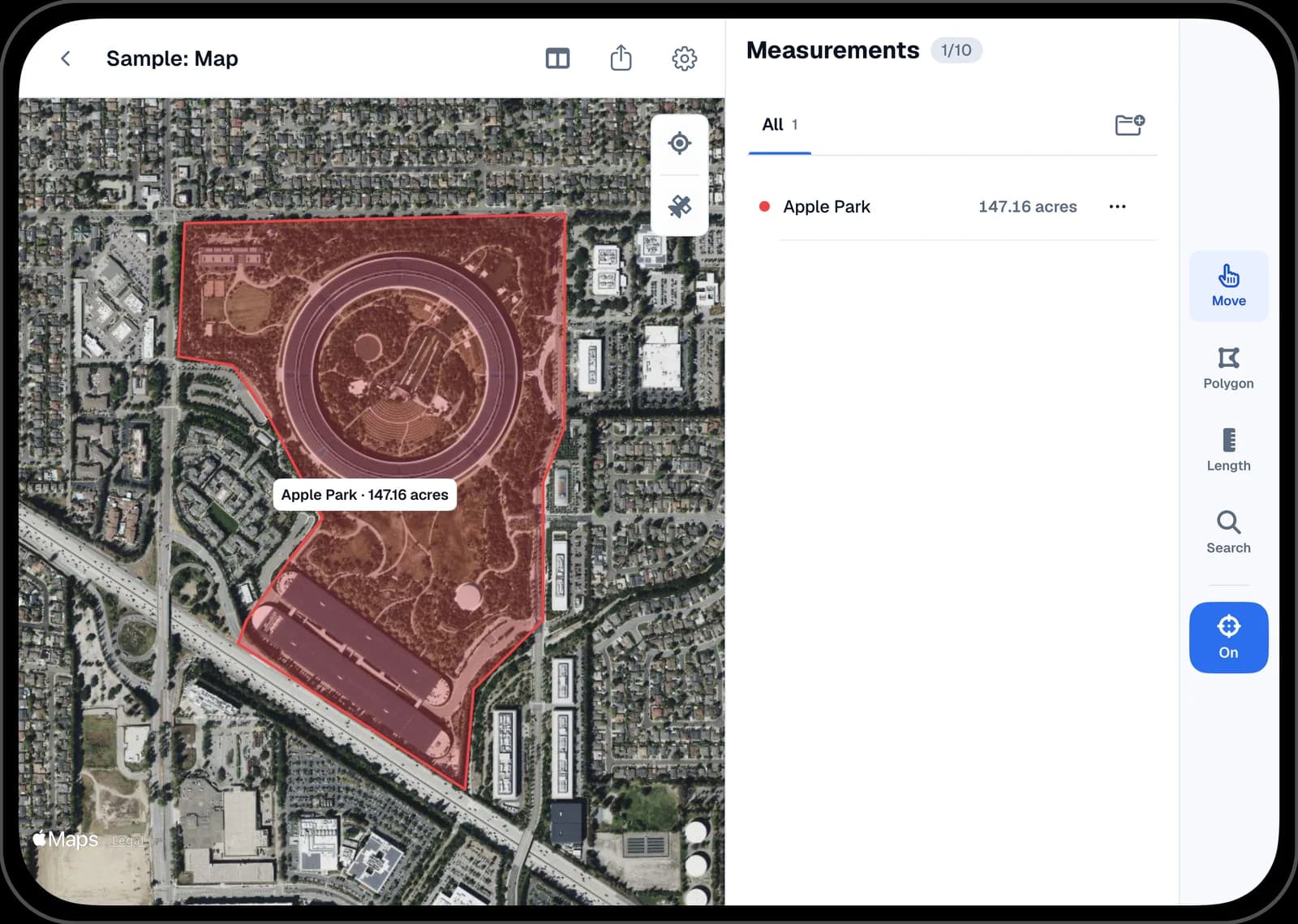Open settings gear in header
The width and height of the screenshot is (1298, 924).
coord(684,58)
